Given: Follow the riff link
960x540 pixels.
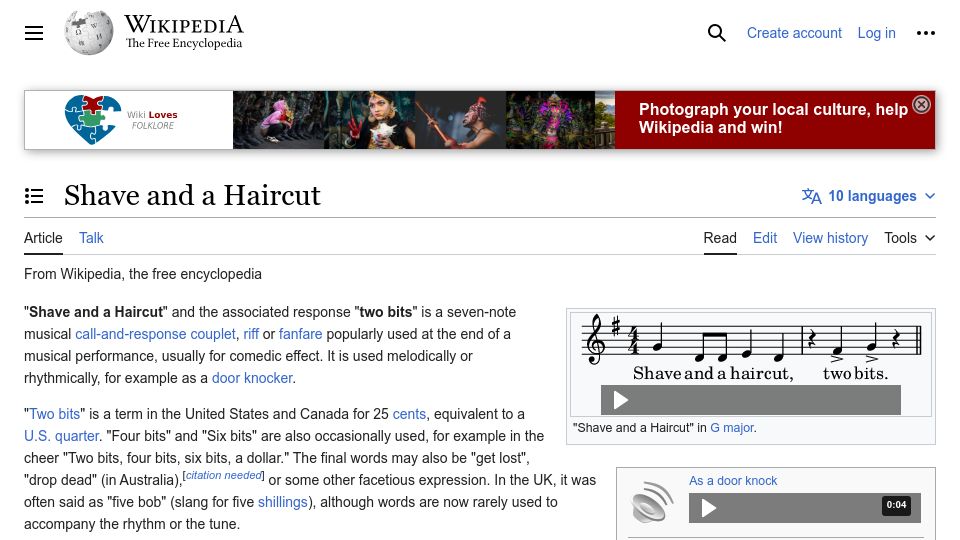Looking at the screenshot, I should click(x=251, y=334).
